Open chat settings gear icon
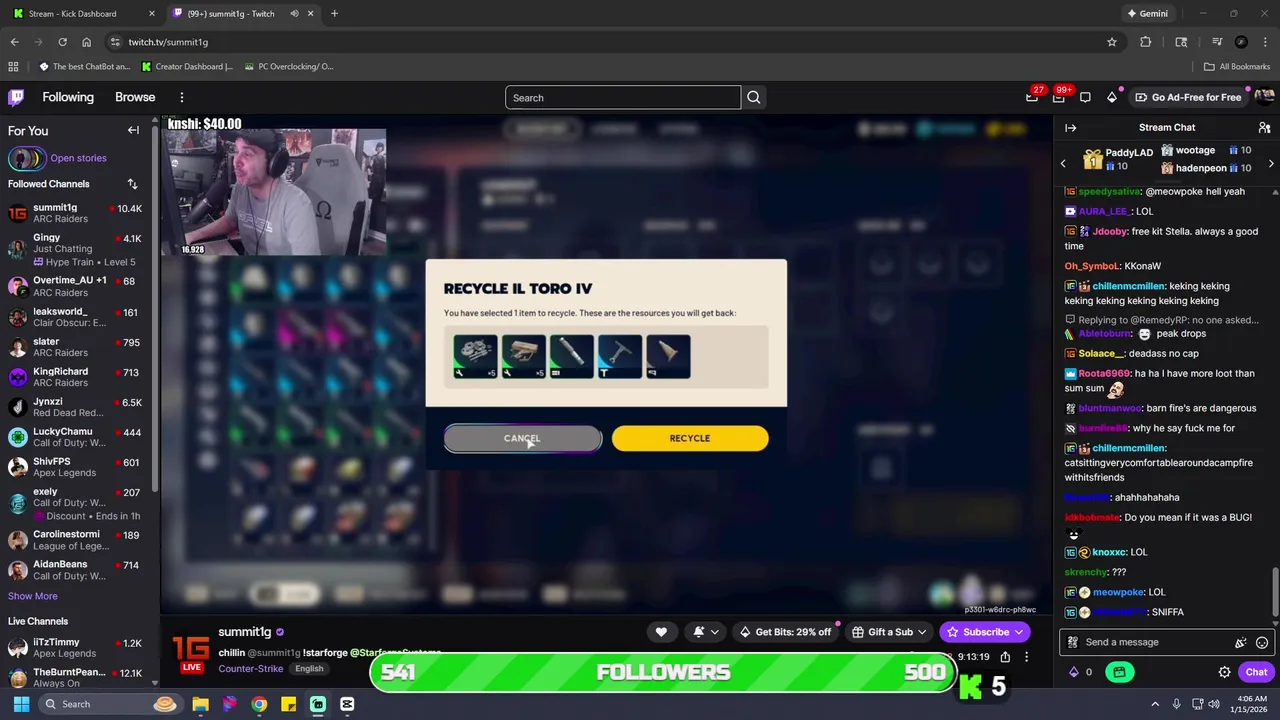The image size is (1280, 720). click(1224, 672)
